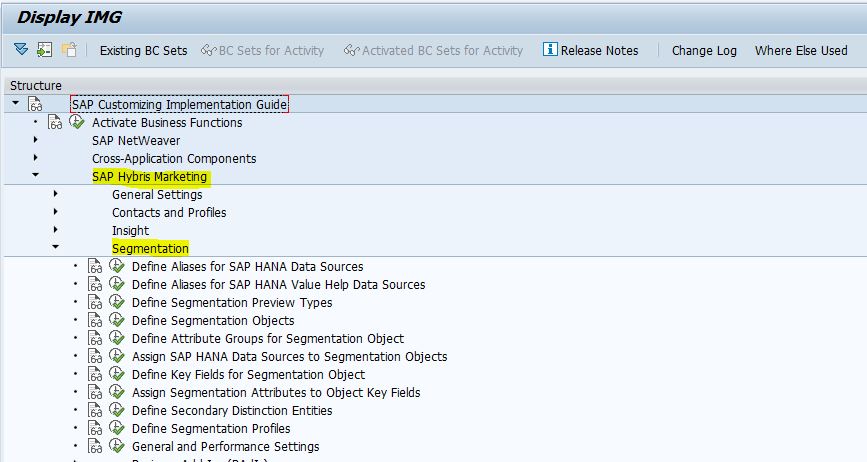Screen dimensions: 867x462
Task: Open documentation for Define Attribute Groups for Segmentation Object
Action: (x=95, y=338)
